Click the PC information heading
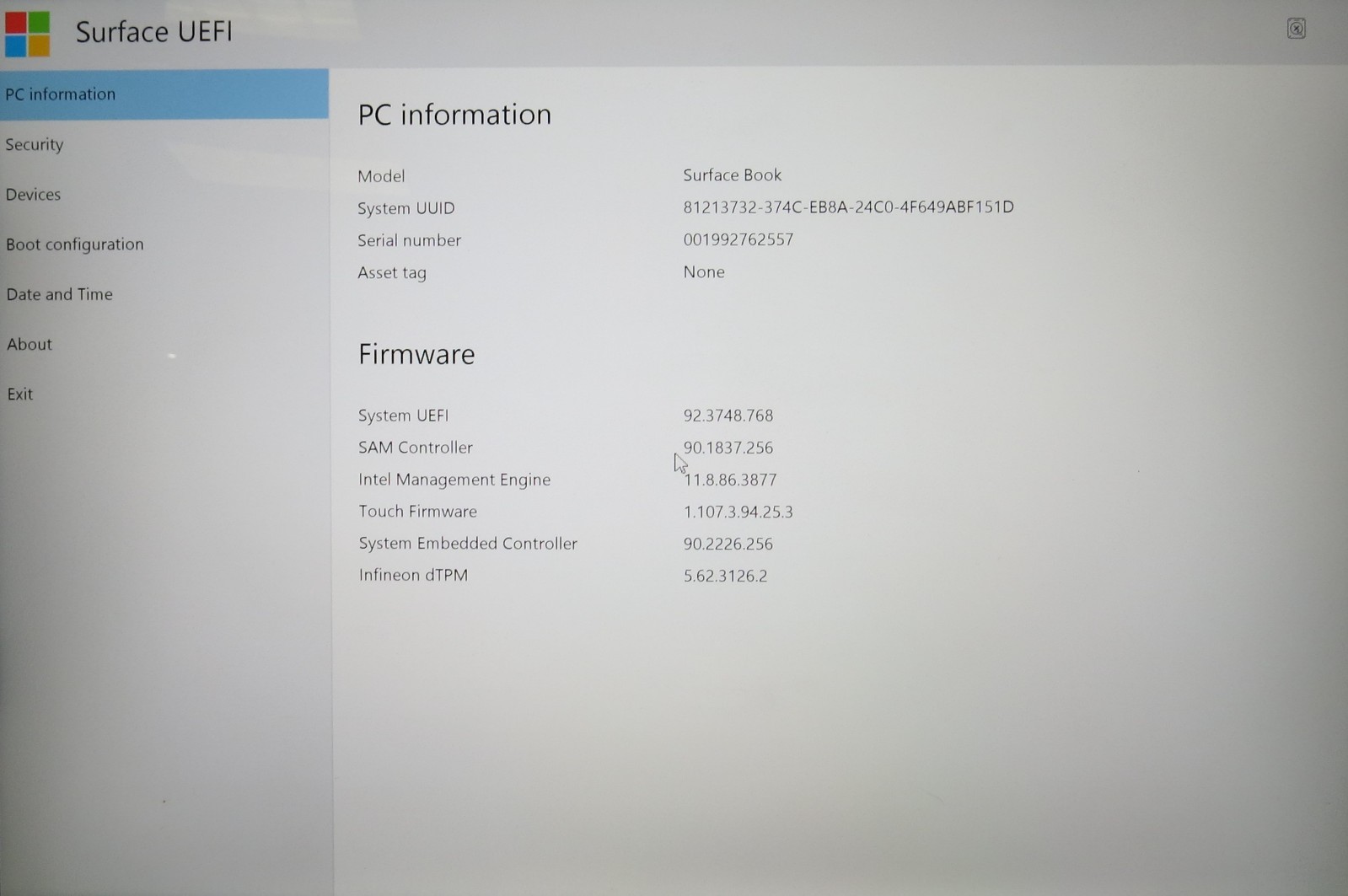 click(454, 115)
